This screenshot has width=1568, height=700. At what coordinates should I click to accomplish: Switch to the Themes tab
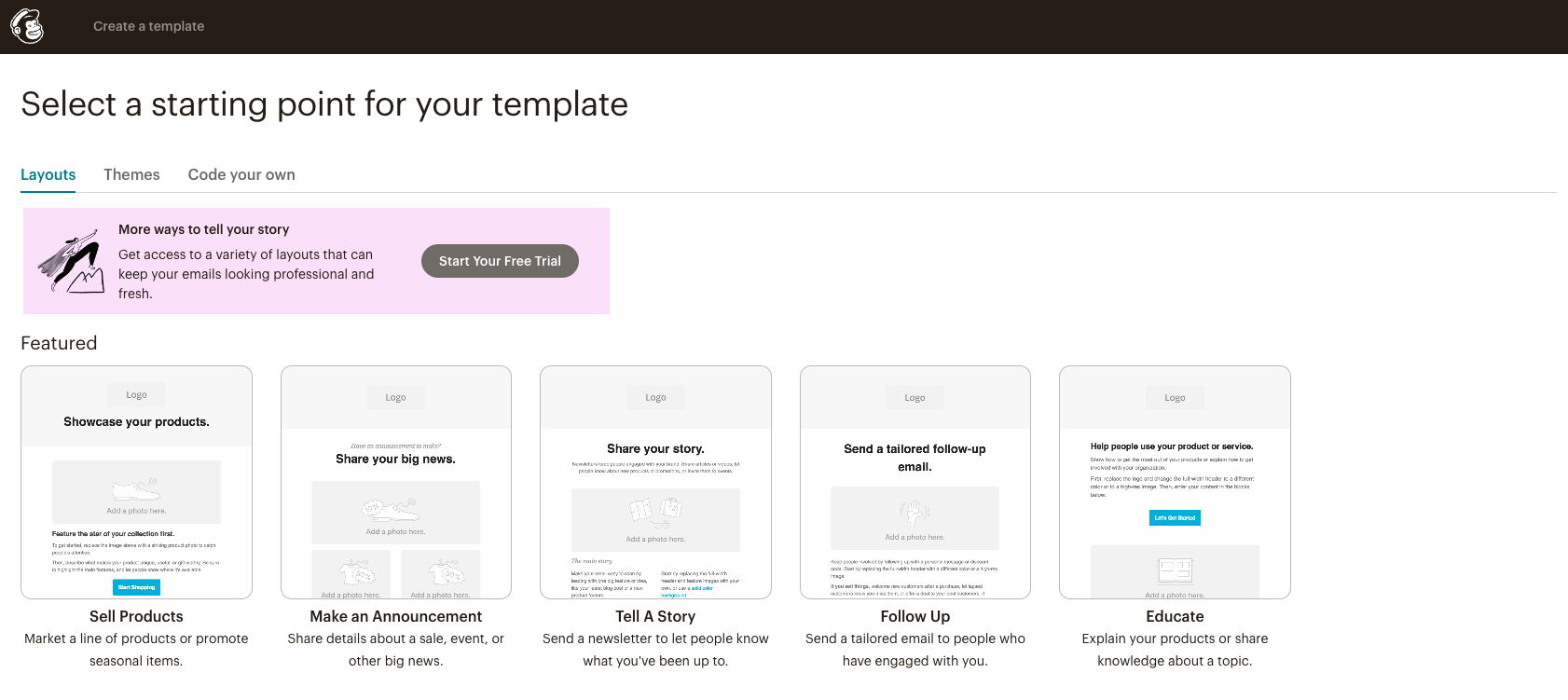click(131, 174)
